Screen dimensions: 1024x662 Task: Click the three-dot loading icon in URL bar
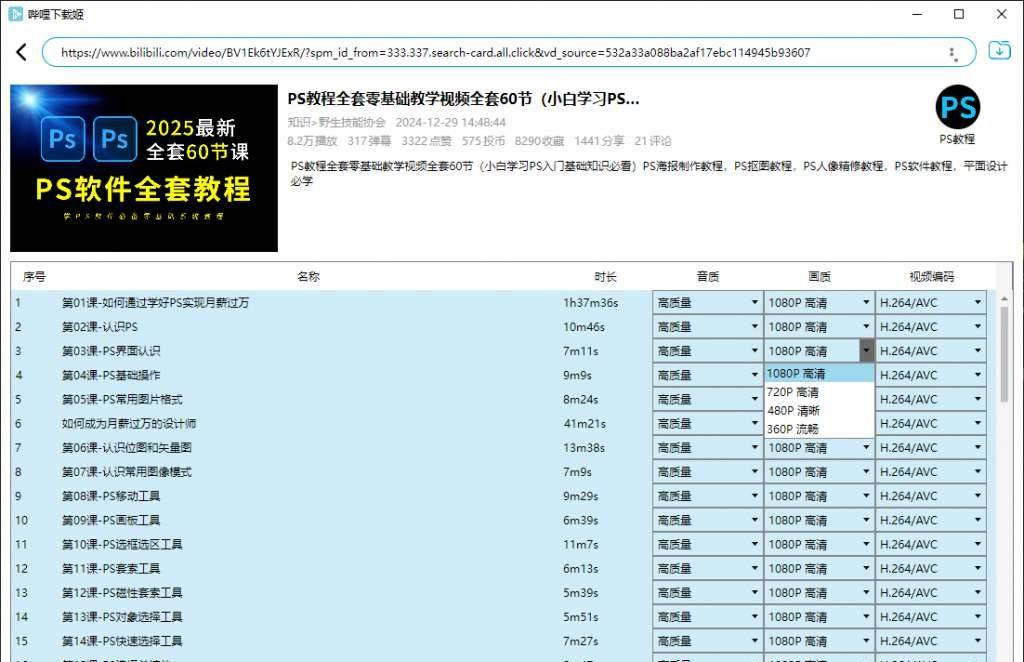click(x=952, y=53)
